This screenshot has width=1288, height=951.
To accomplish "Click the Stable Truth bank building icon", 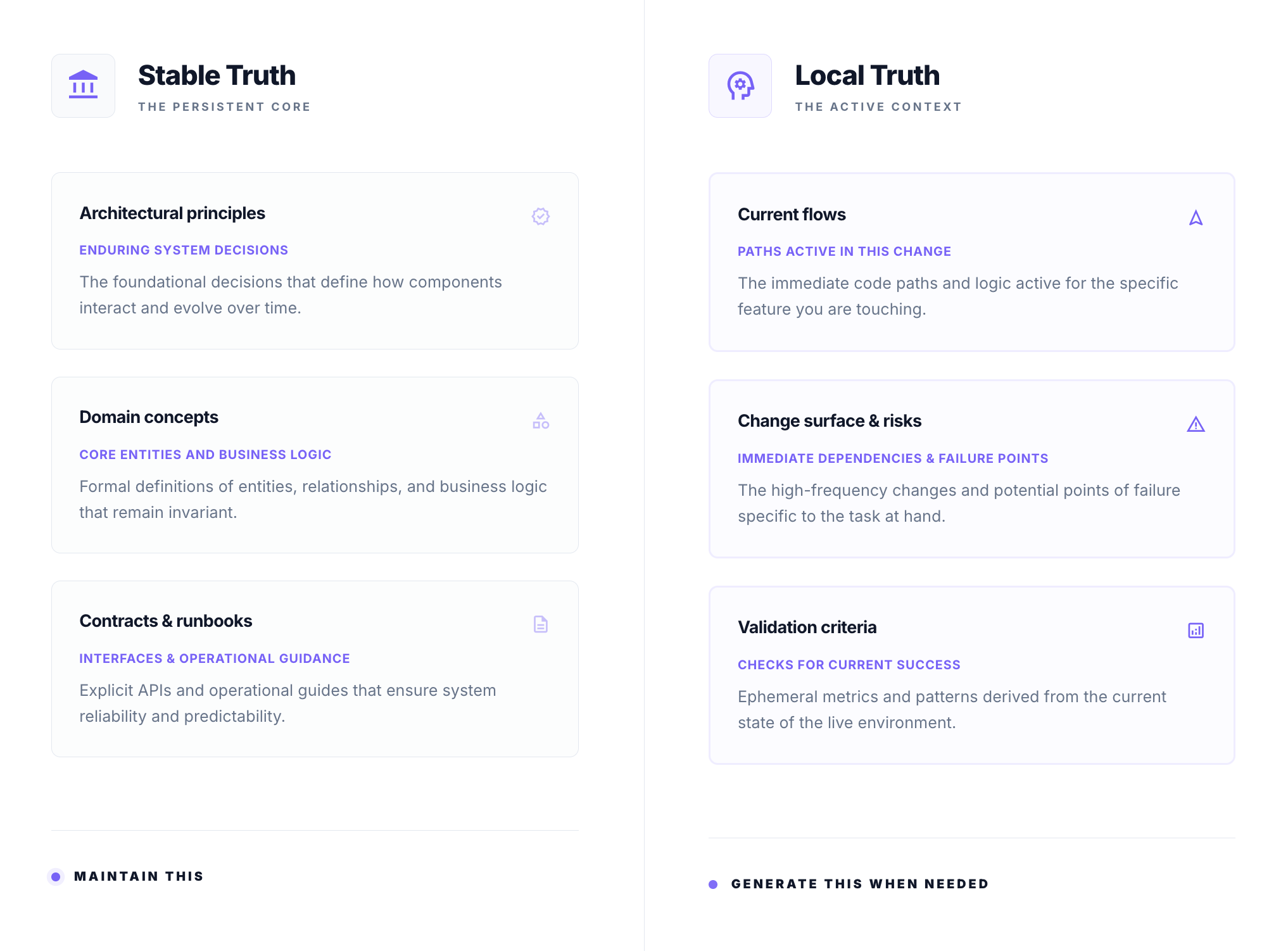I will click(x=83, y=85).
